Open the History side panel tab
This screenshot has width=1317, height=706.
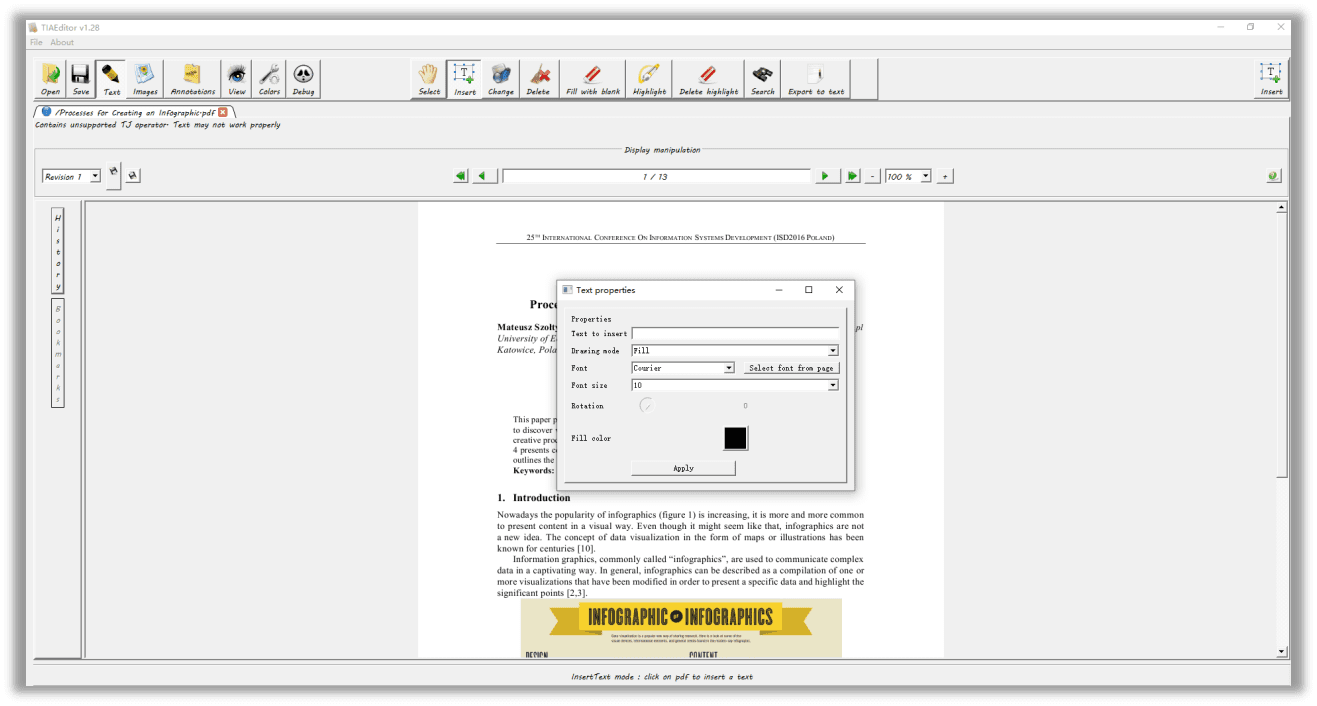(58, 251)
